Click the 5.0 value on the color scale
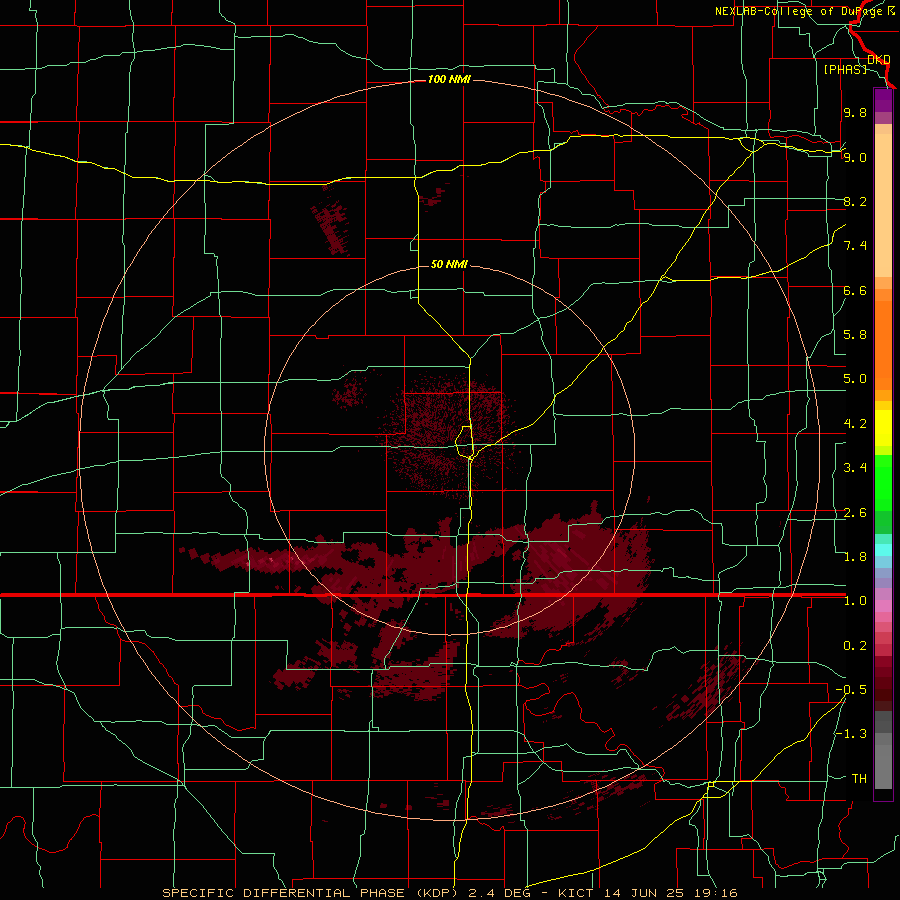The width and height of the screenshot is (900, 900). (855, 379)
